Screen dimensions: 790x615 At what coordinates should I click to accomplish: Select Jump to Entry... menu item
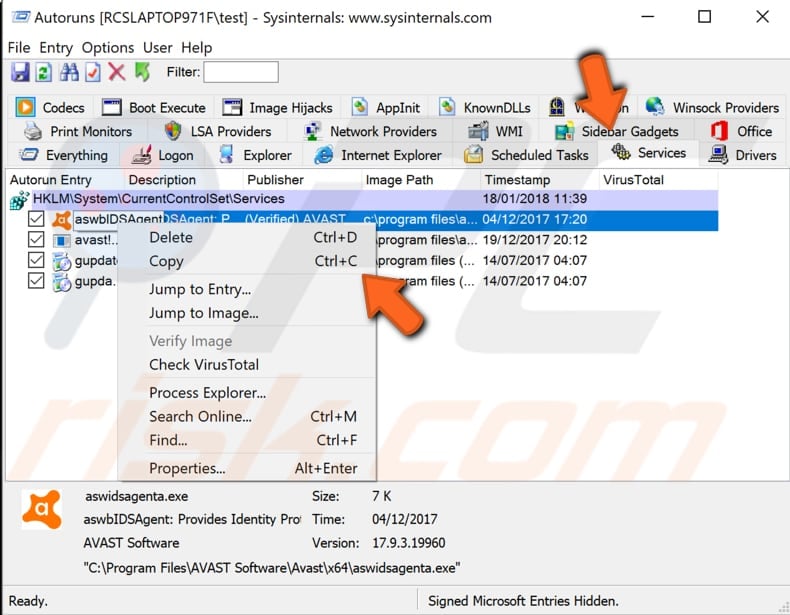[247, 289]
